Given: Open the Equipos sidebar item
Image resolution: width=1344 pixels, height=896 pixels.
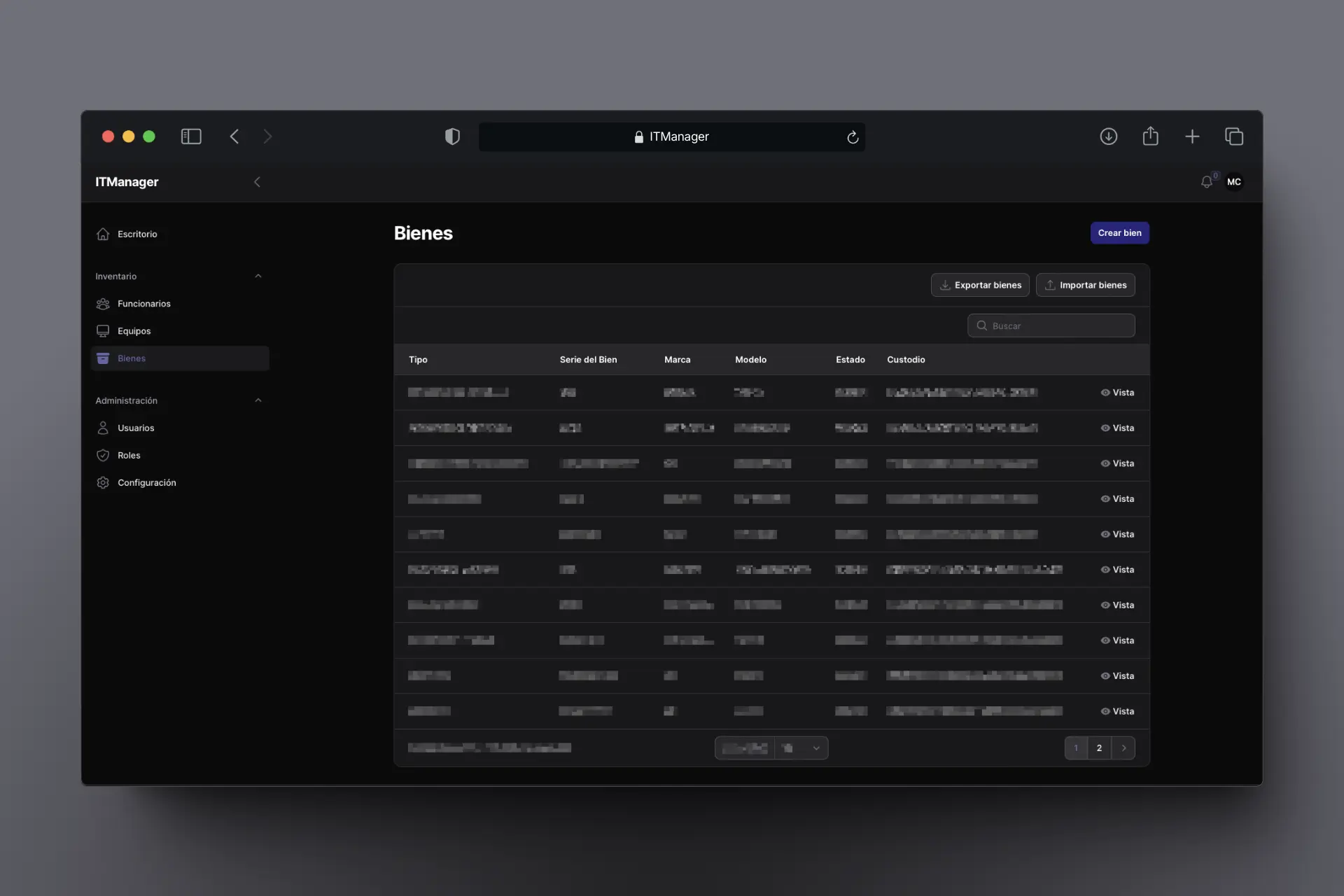Looking at the screenshot, I should tap(134, 331).
